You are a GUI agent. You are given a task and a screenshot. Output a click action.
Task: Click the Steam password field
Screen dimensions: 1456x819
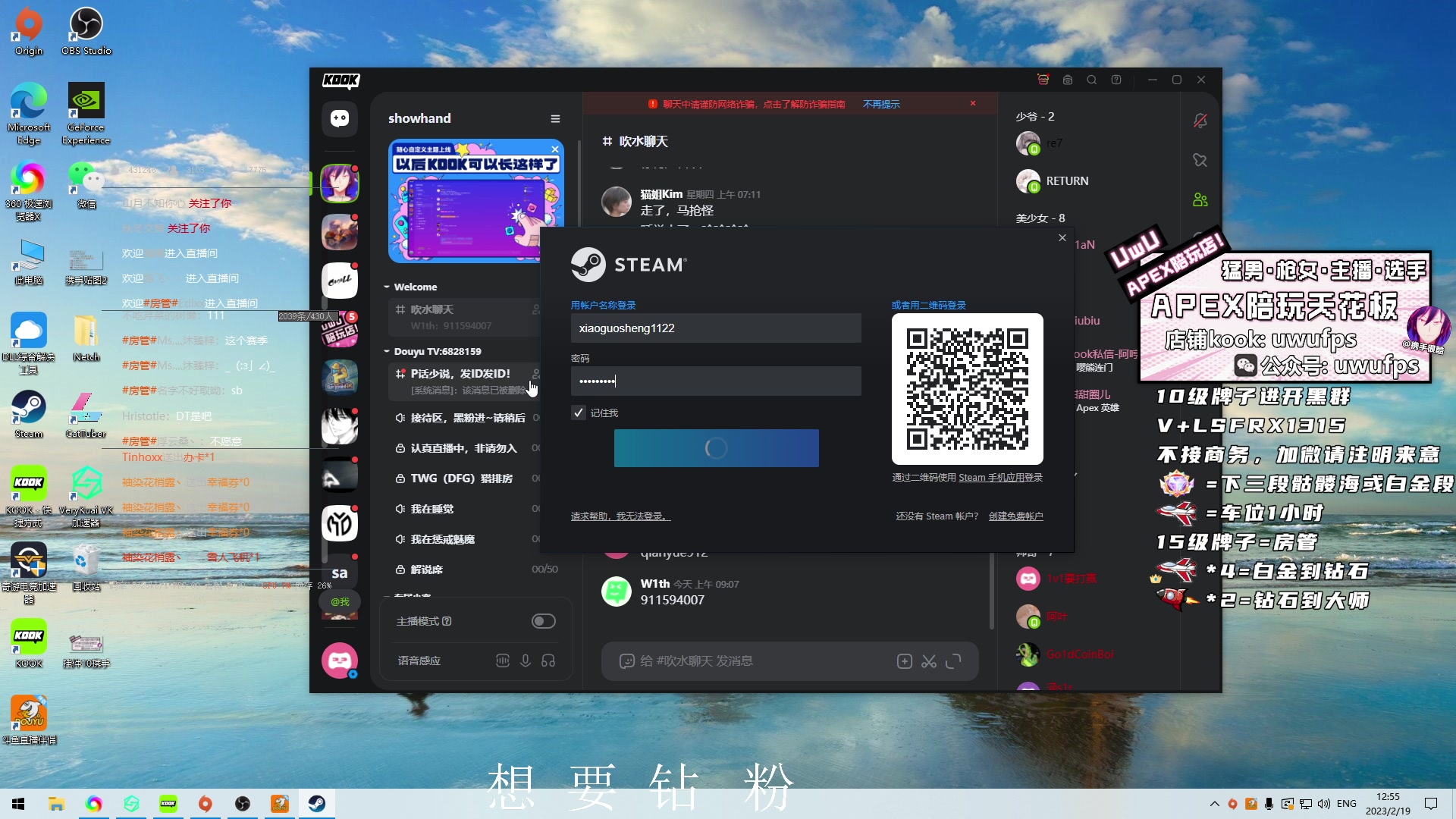tap(716, 381)
